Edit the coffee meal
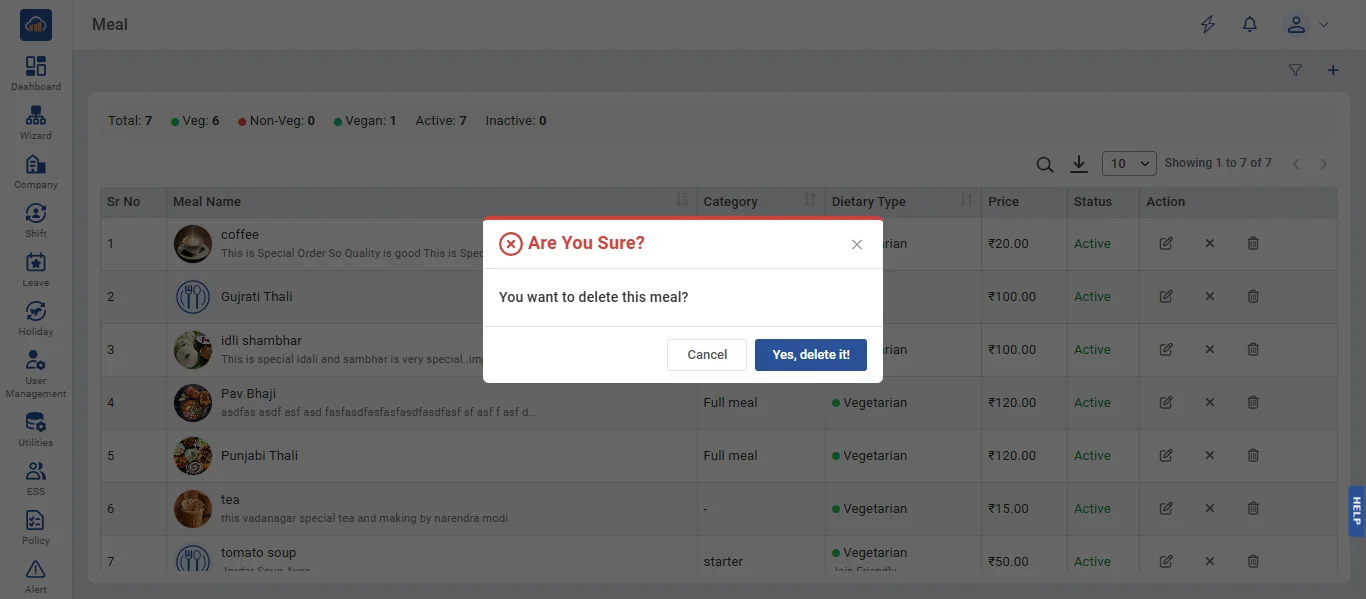 [1166, 244]
